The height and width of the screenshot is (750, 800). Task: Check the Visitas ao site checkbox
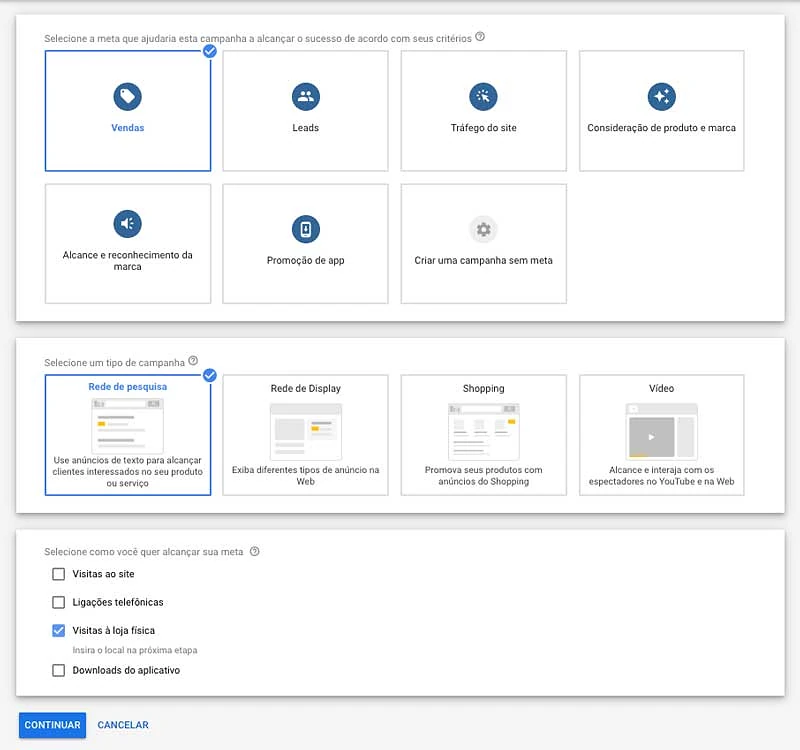(x=59, y=574)
